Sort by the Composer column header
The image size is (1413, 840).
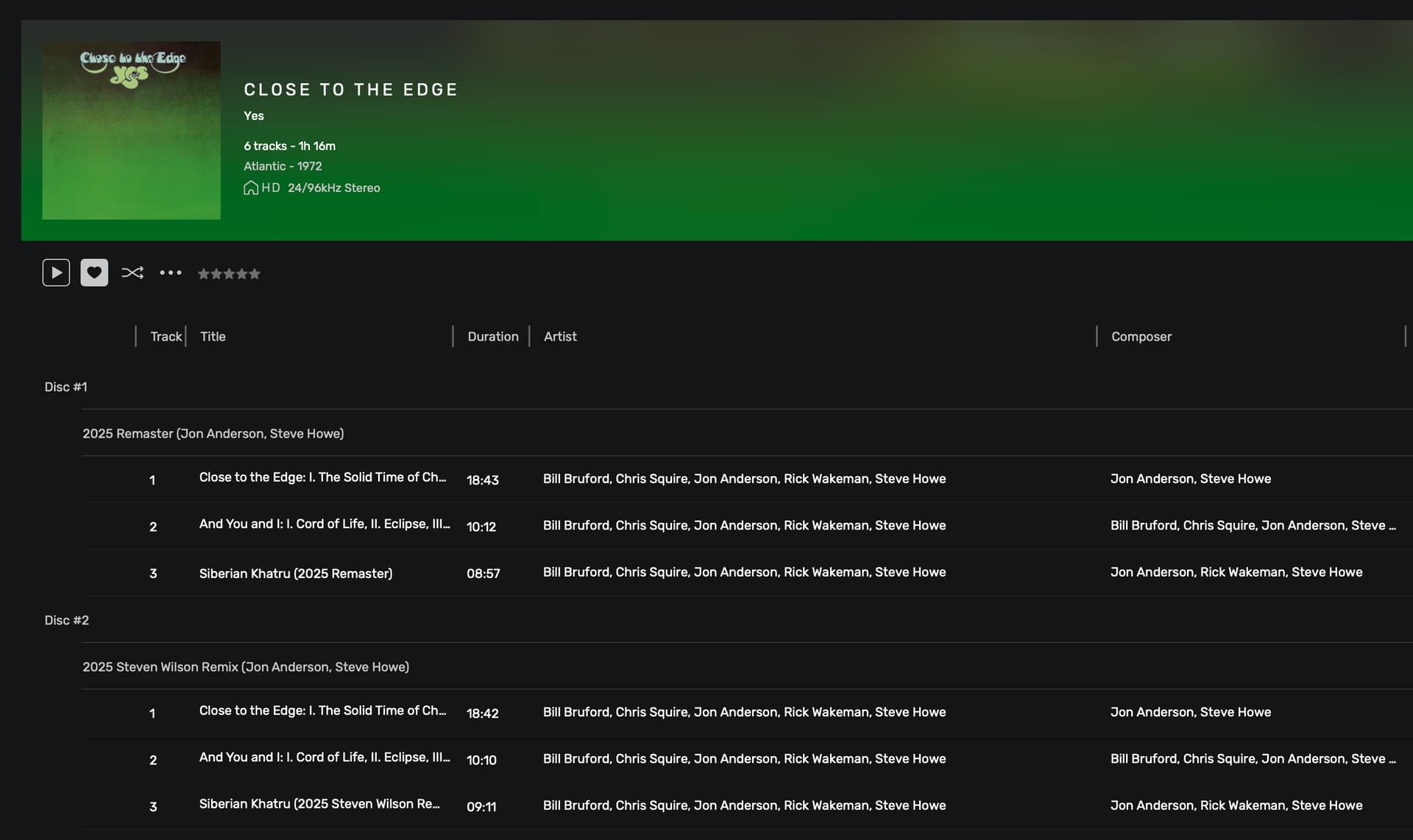1141,336
